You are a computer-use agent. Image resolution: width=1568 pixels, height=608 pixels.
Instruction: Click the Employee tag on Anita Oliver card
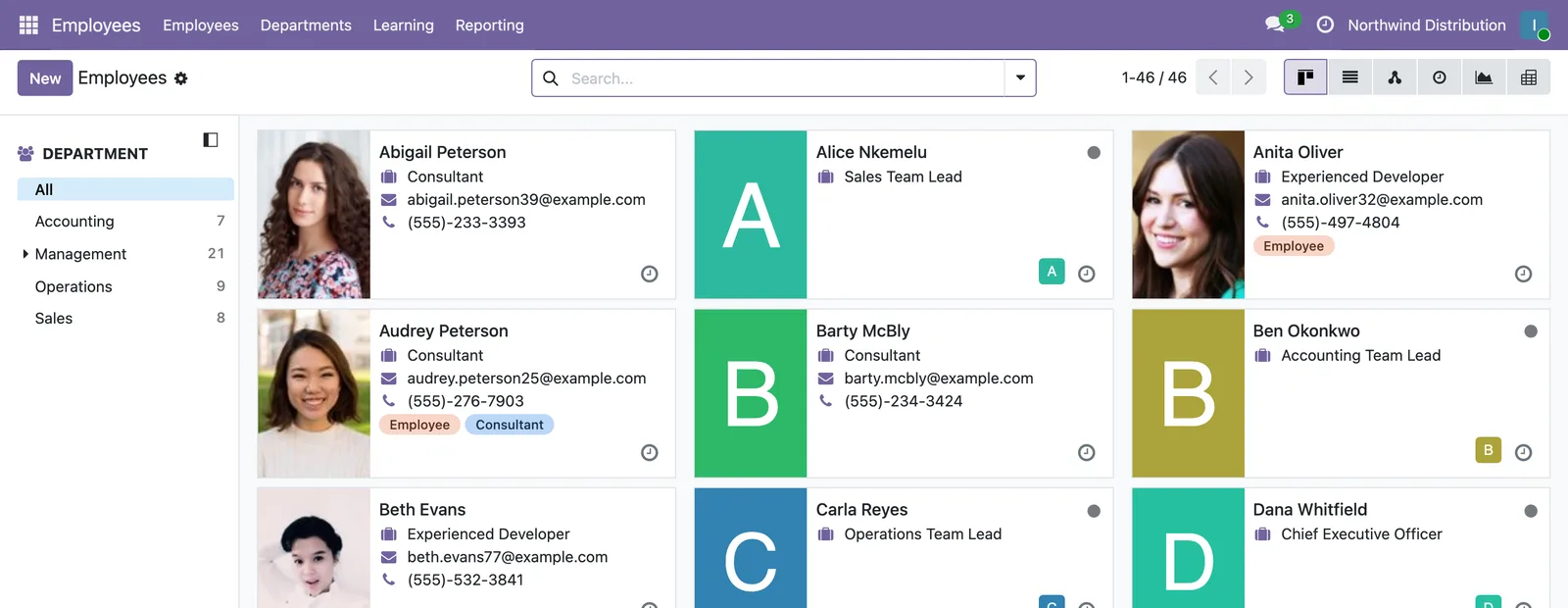1294,246
